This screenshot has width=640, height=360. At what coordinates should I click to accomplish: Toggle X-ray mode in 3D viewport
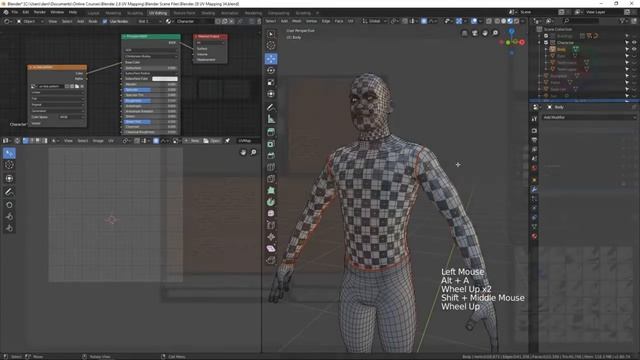[489, 21]
